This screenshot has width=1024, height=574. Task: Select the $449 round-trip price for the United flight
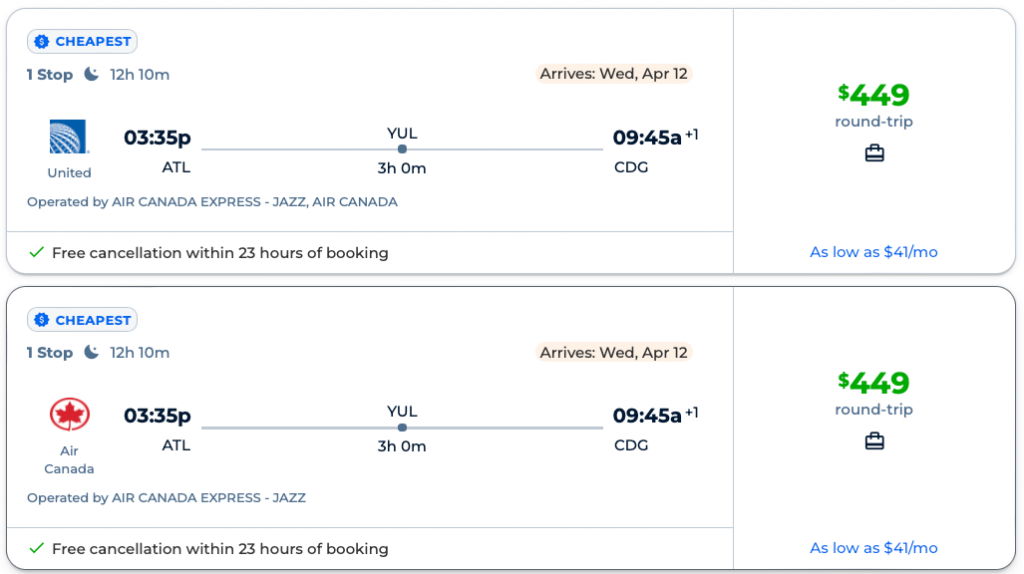[x=873, y=96]
